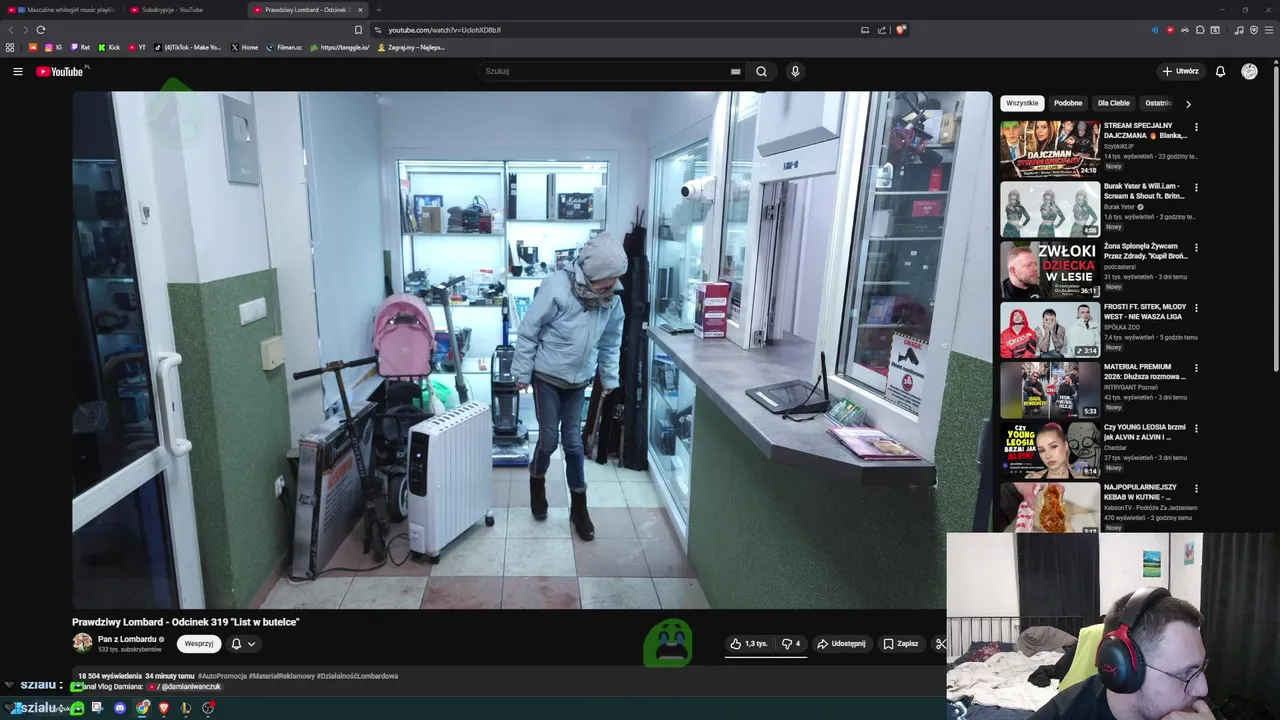Click the VPN shield icon in browser toolbar
1280x720 pixels.
pos(1254,30)
